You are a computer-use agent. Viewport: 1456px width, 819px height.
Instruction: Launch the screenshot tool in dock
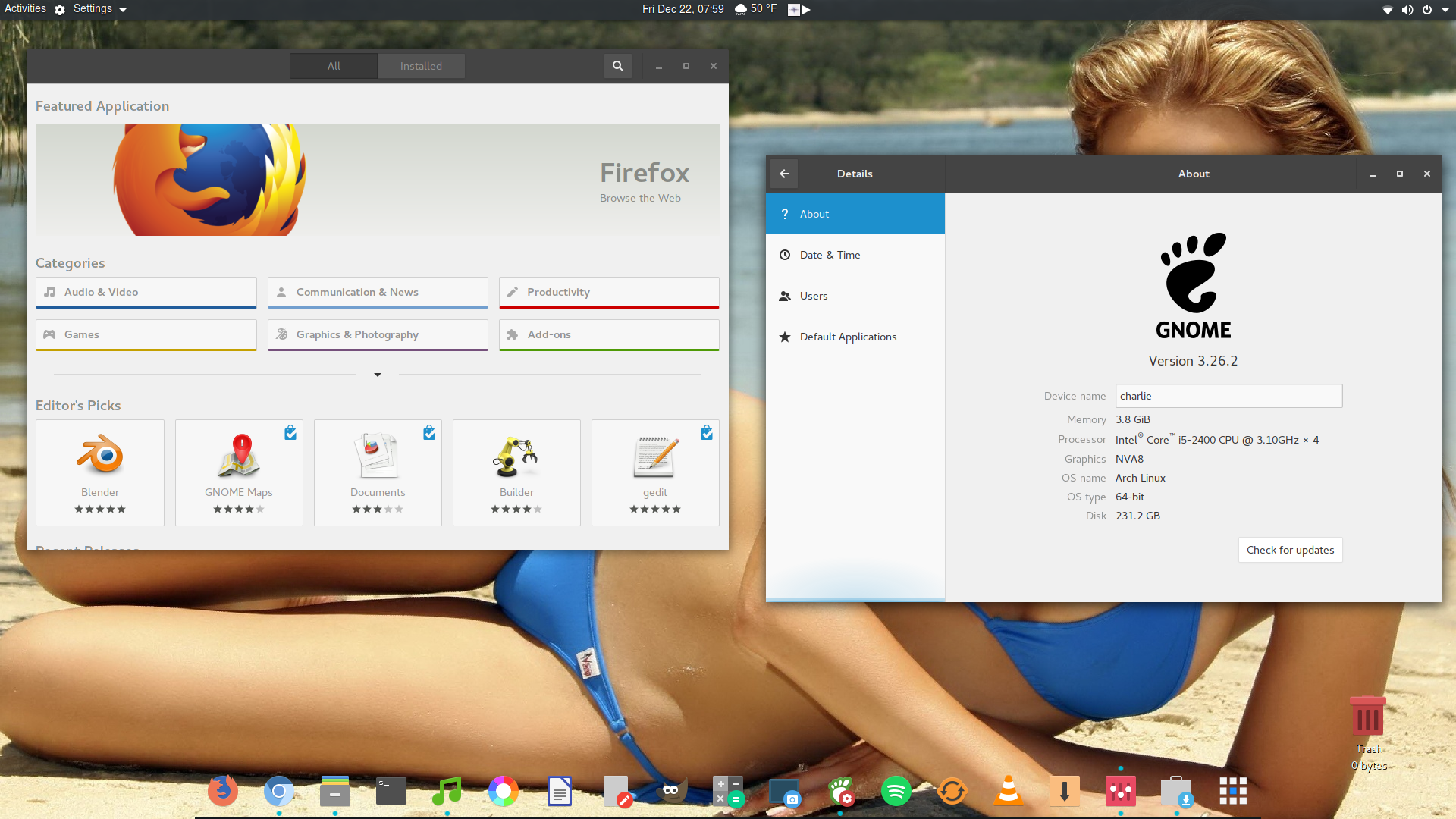[784, 791]
